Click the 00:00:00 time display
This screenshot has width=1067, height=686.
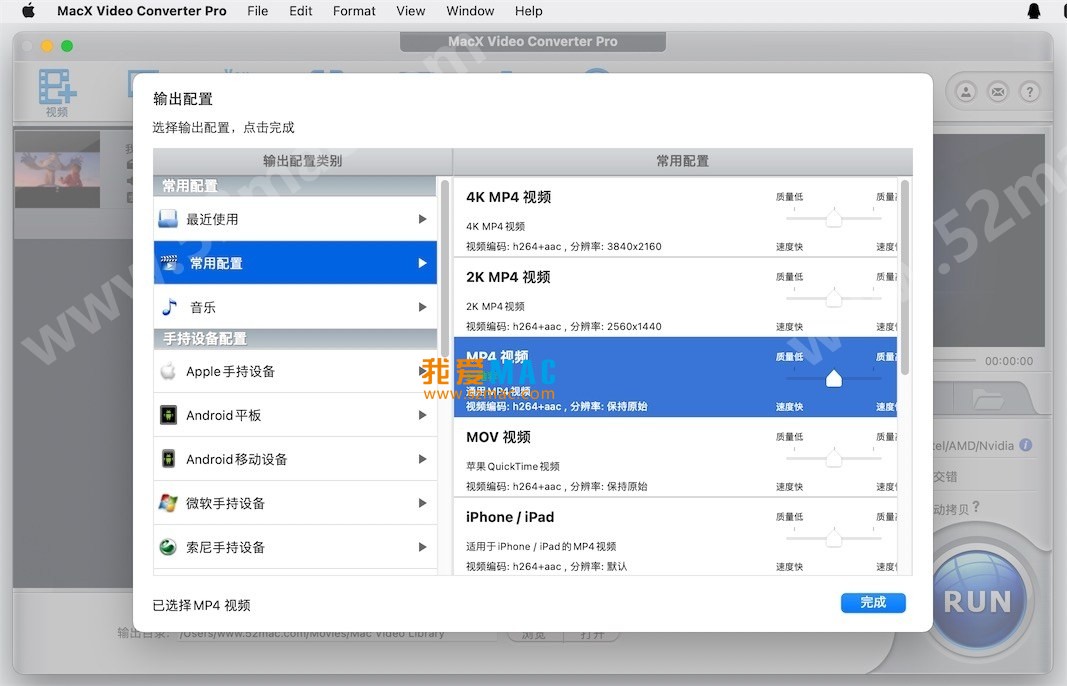(1008, 361)
